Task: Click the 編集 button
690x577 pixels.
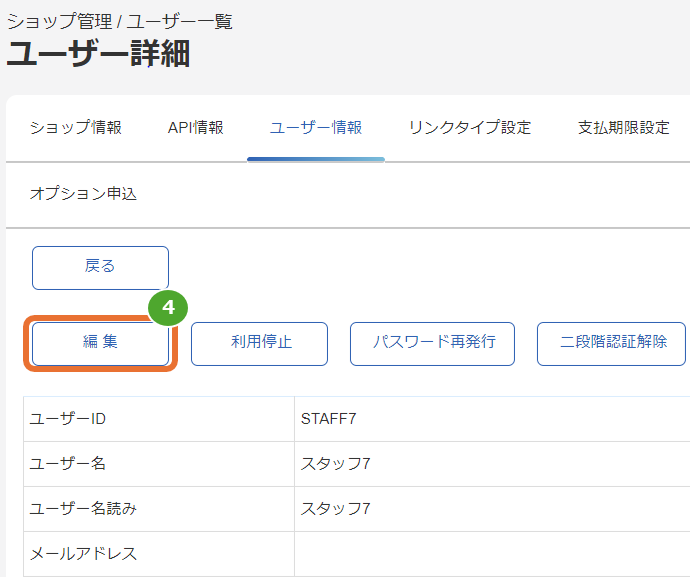Action: pyautogui.click(x=100, y=343)
